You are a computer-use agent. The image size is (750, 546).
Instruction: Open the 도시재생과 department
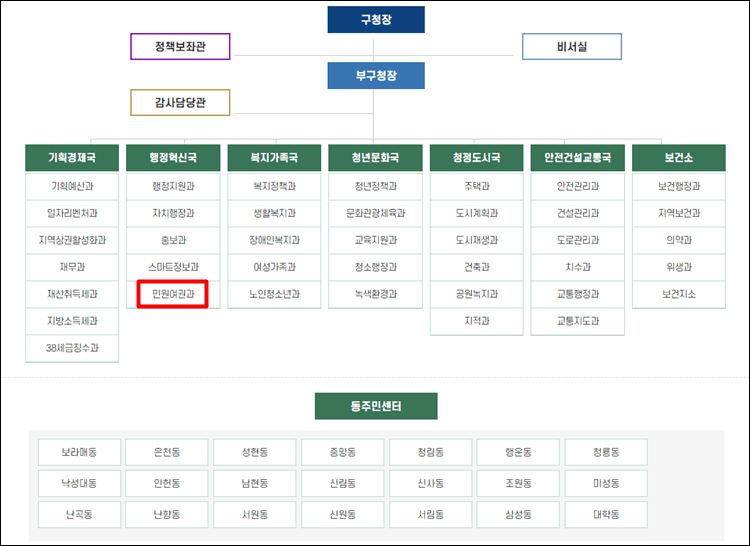pos(477,240)
